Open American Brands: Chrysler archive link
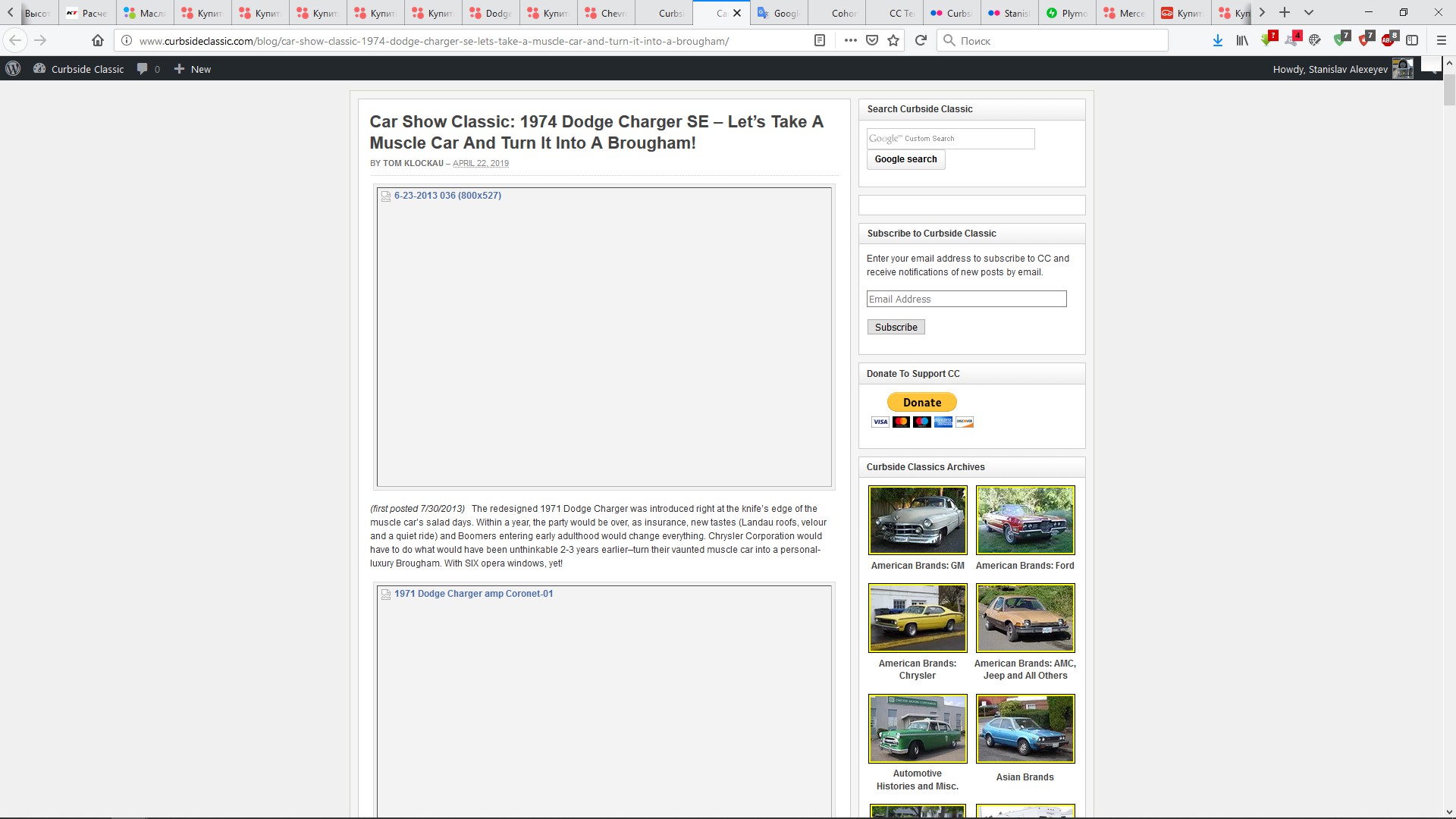 pyautogui.click(x=918, y=670)
